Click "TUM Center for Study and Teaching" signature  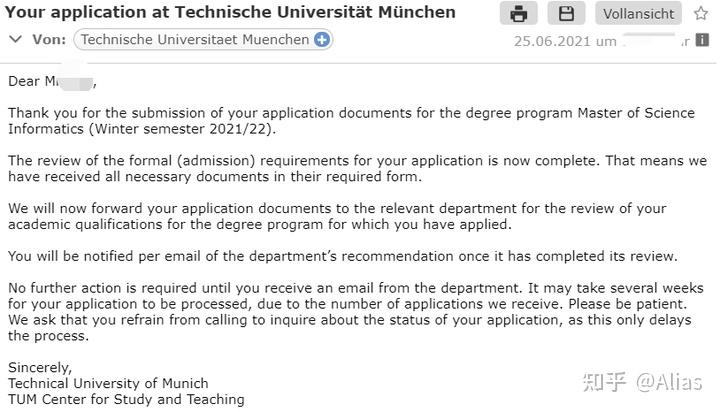tap(126, 399)
